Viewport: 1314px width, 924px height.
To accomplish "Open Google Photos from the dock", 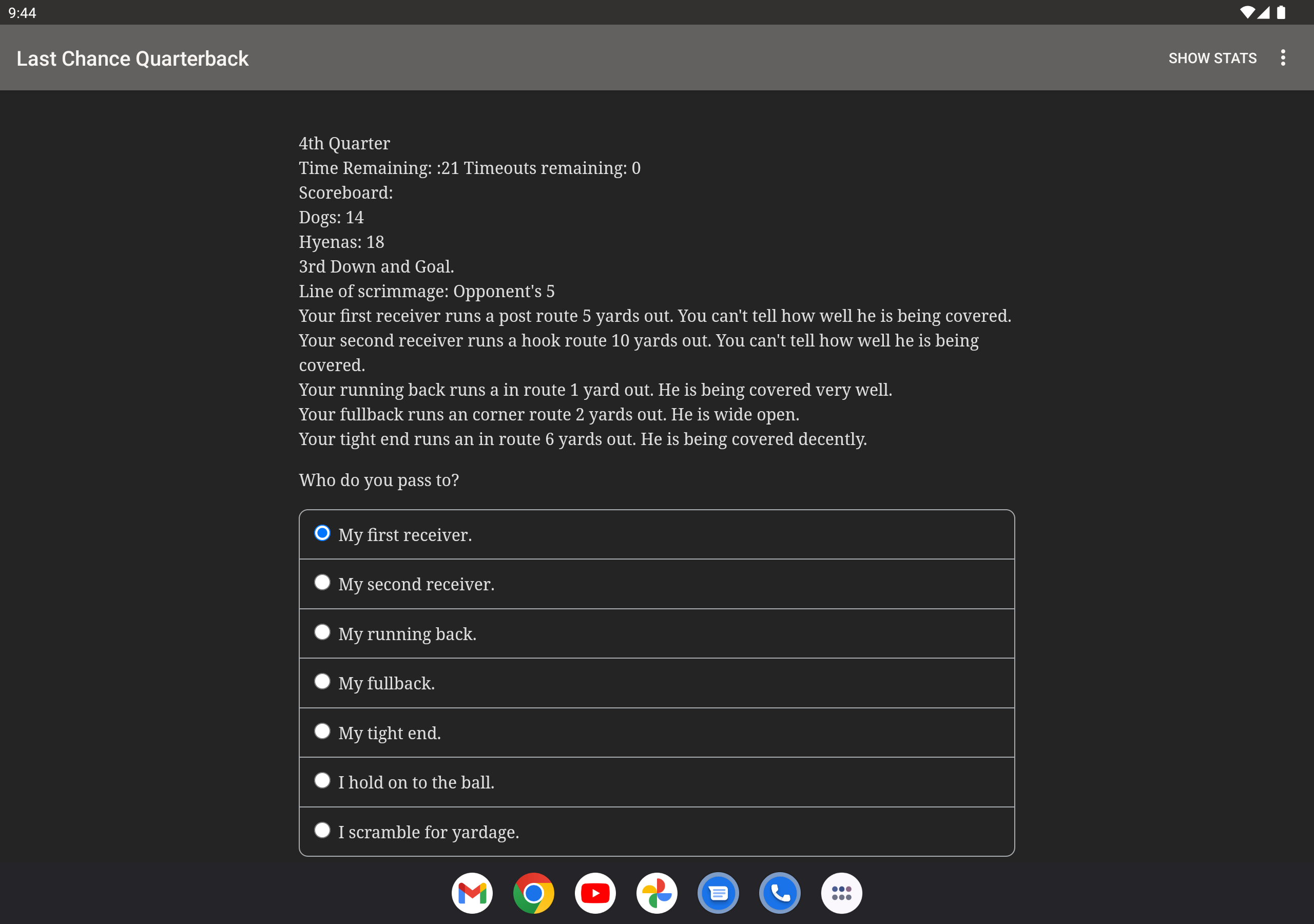I will click(656, 893).
